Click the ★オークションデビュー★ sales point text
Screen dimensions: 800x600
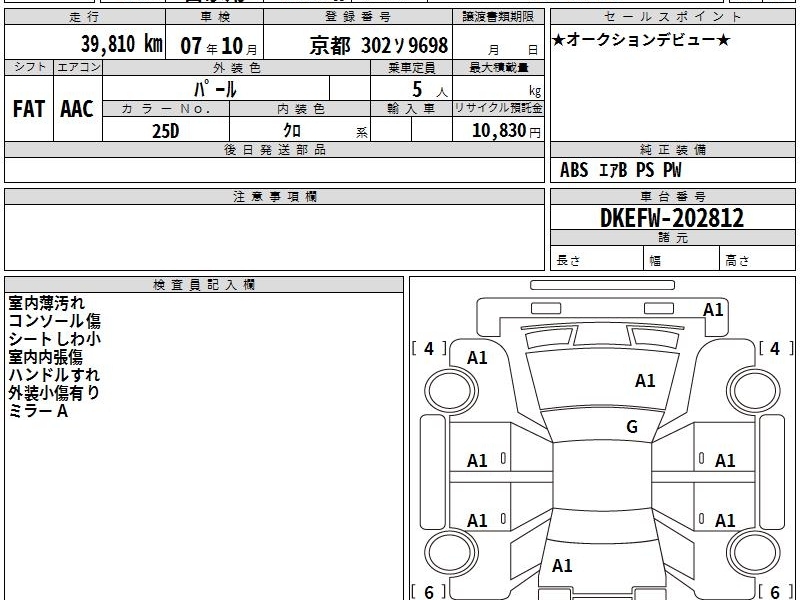pyautogui.click(x=641, y=40)
